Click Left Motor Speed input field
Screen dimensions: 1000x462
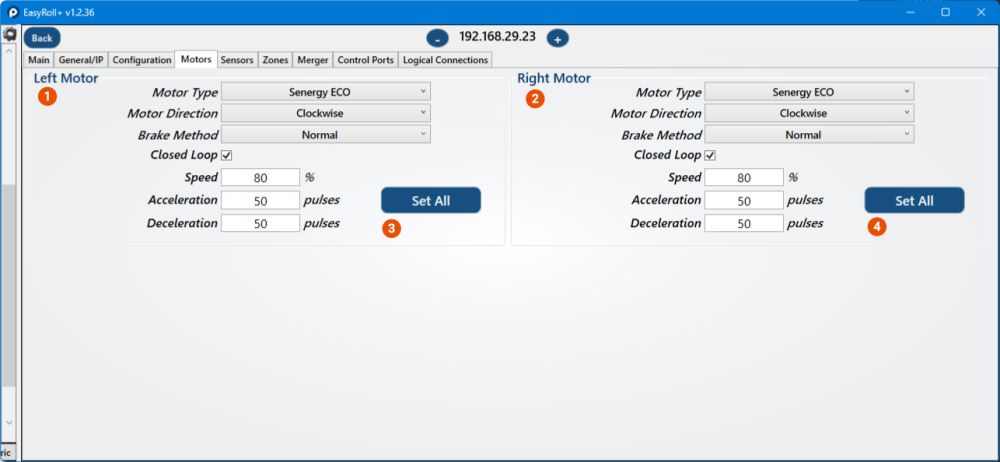point(260,177)
